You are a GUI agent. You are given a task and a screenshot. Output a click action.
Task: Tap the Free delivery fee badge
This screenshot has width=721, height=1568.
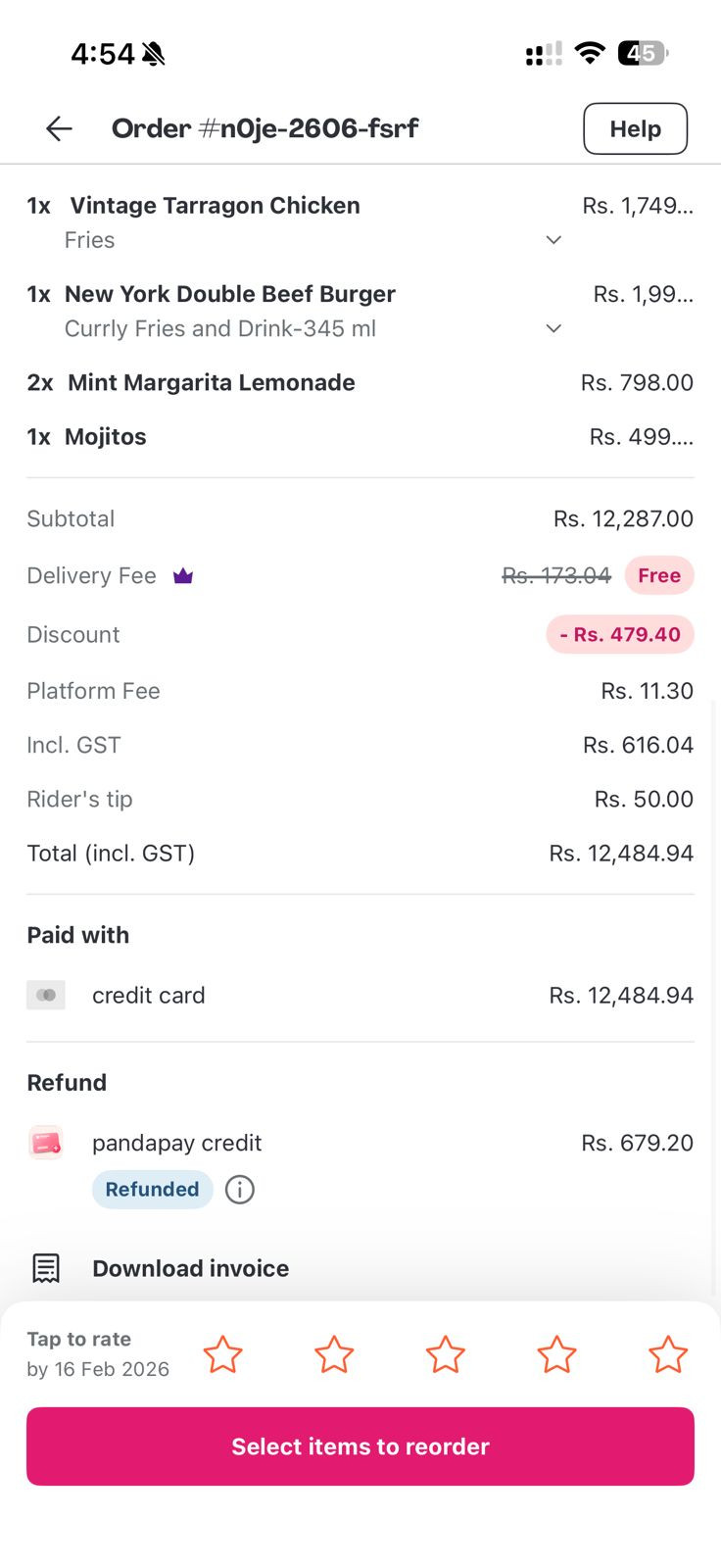(x=659, y=576)
